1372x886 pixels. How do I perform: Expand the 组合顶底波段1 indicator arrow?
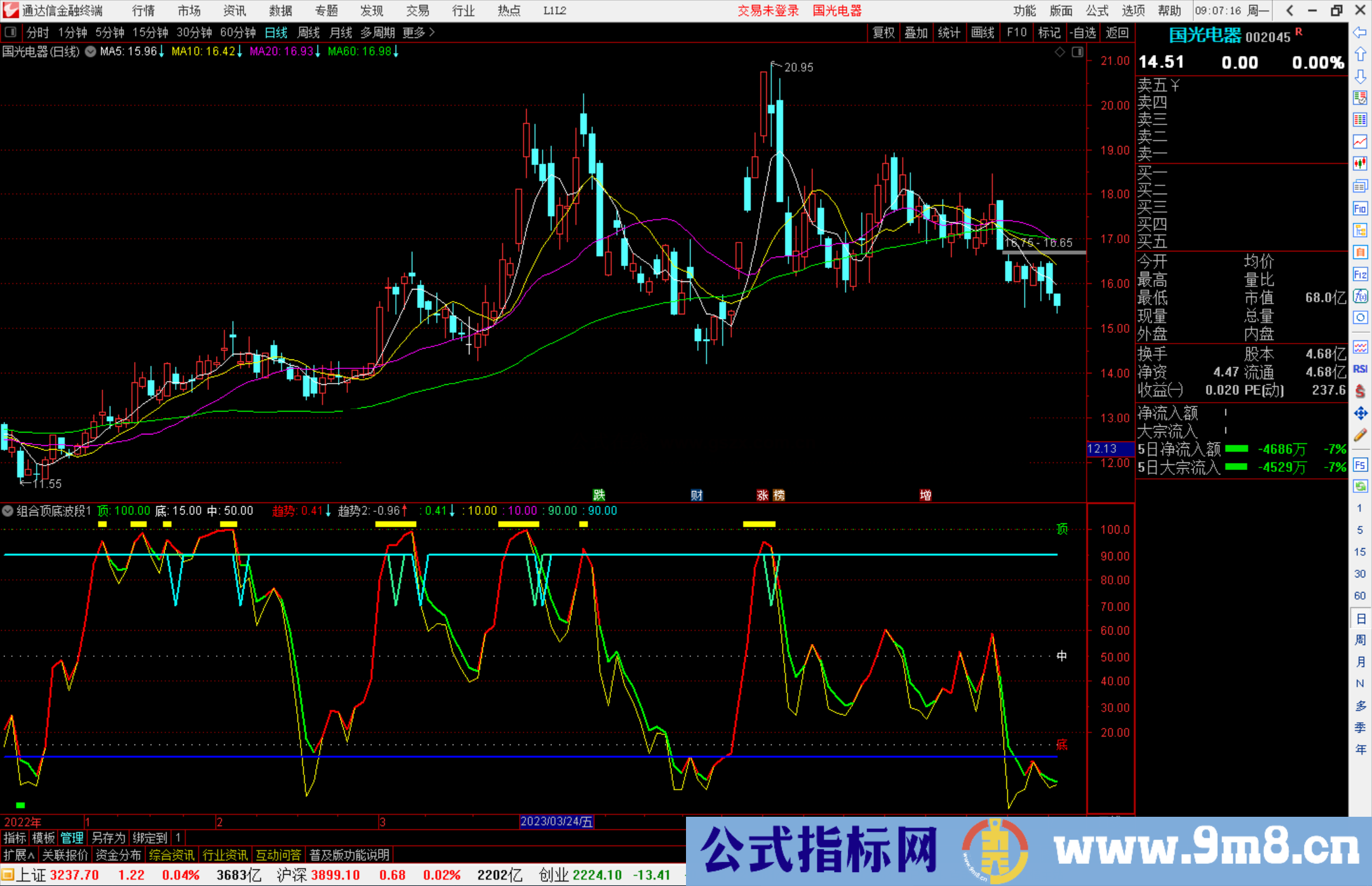(x=8, y=511)
